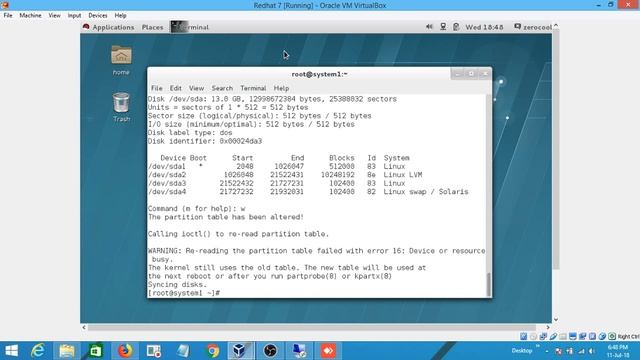Click the guest volume speaker icon
This screenshot has height=360, width=640.
click(x=429, y=27)
